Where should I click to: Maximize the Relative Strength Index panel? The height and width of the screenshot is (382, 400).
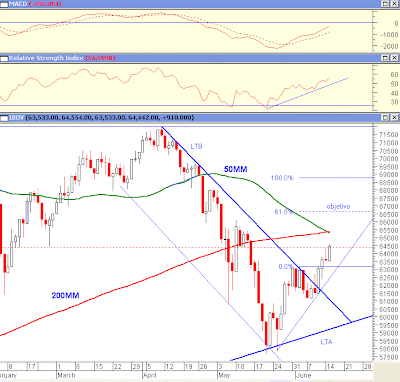[x=385, y=58]
